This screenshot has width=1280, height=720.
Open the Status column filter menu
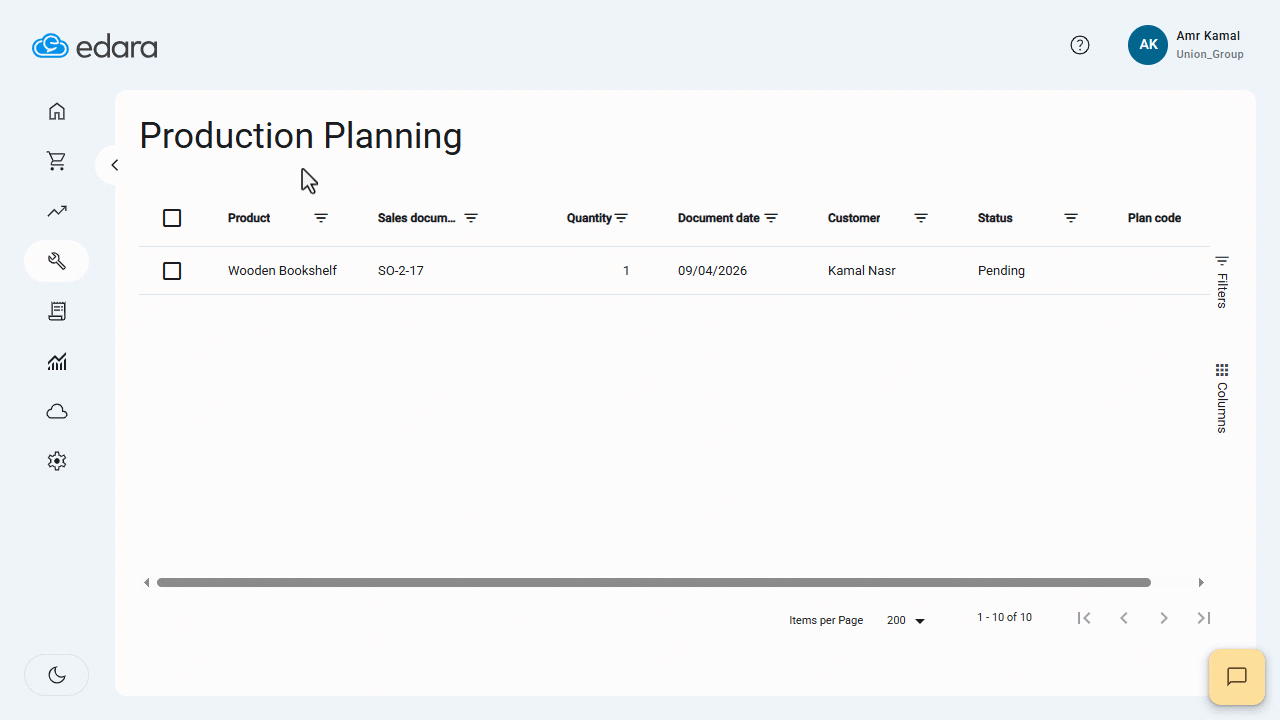[x=1071, y=218]
